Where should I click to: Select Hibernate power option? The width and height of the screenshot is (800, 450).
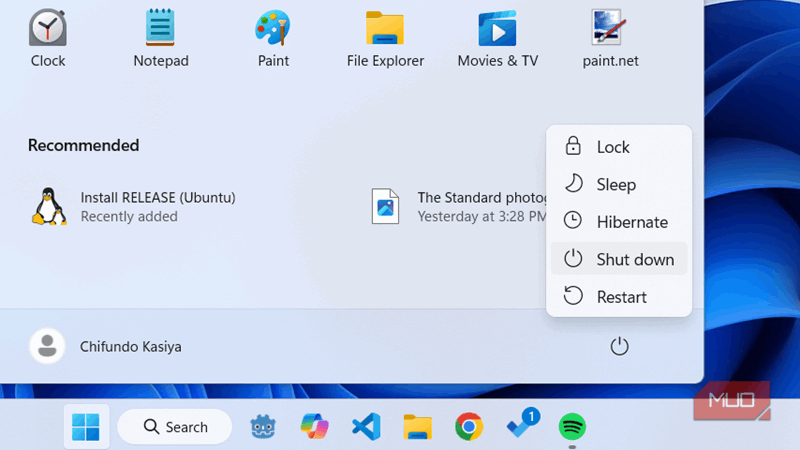pos(619,222)
